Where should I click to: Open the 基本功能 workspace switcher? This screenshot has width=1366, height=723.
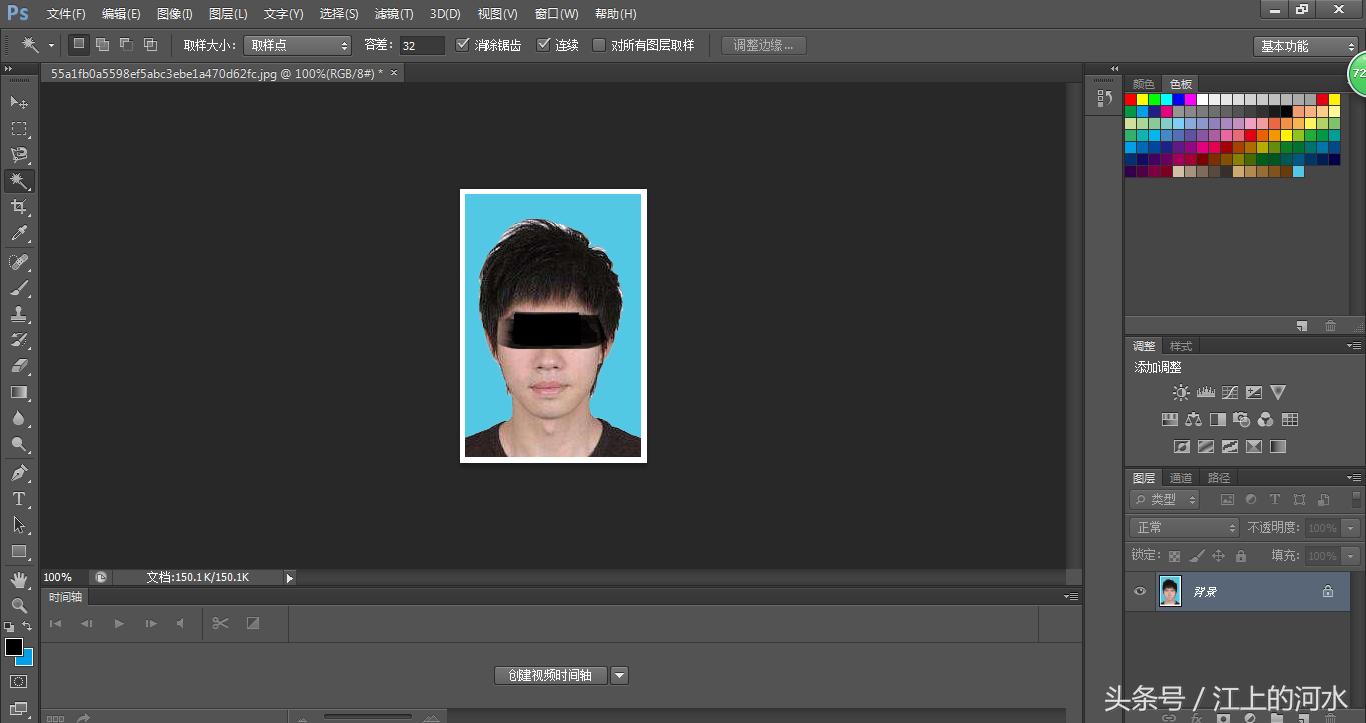(1306, 45)
